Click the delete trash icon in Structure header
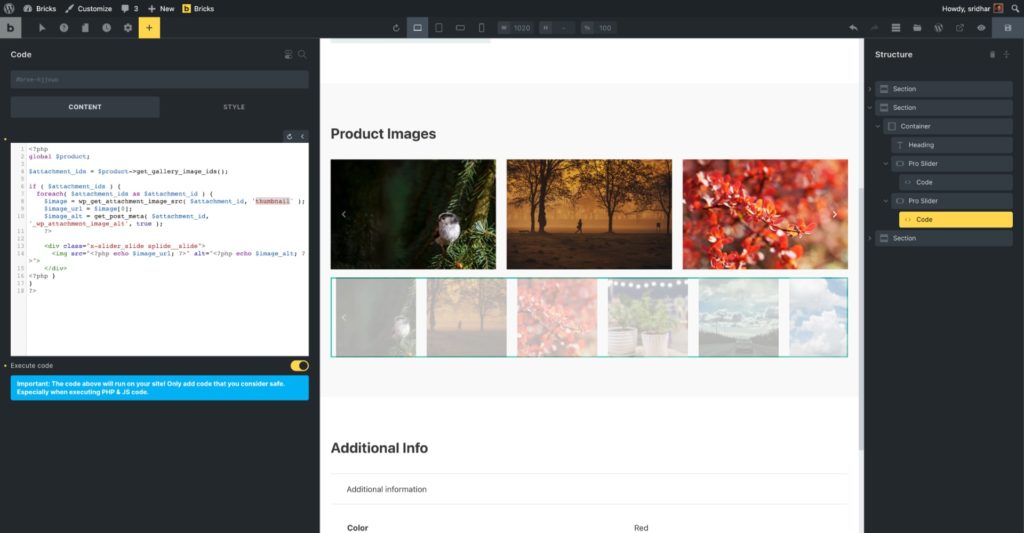The width and height of the screenshot is (1024, 533). 992,54
